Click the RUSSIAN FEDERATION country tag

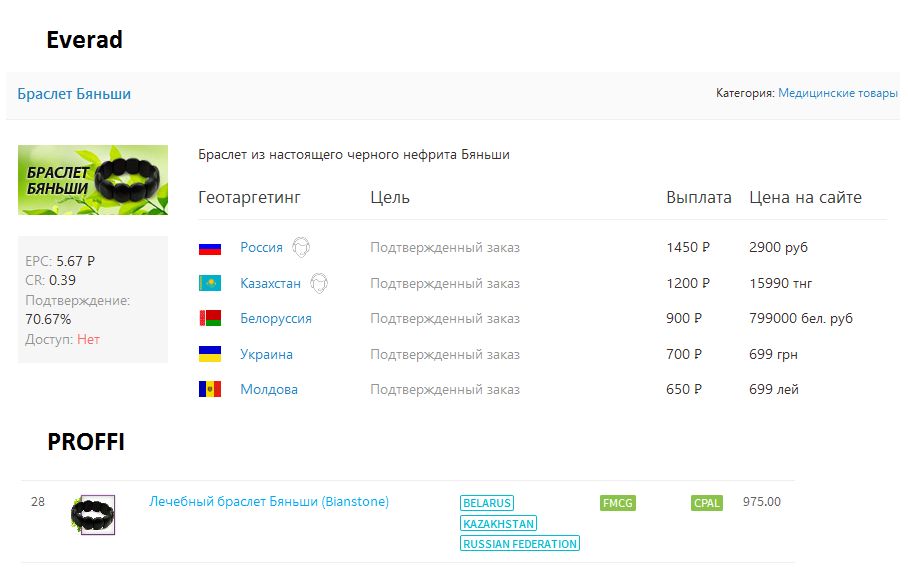pyautogui.click(x=520, y=544)
